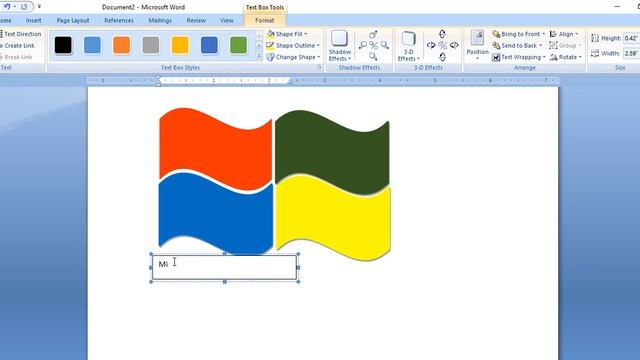The image size is (640, 360).
Task: Apply the black text box style
Action: [x=63, y=45]
